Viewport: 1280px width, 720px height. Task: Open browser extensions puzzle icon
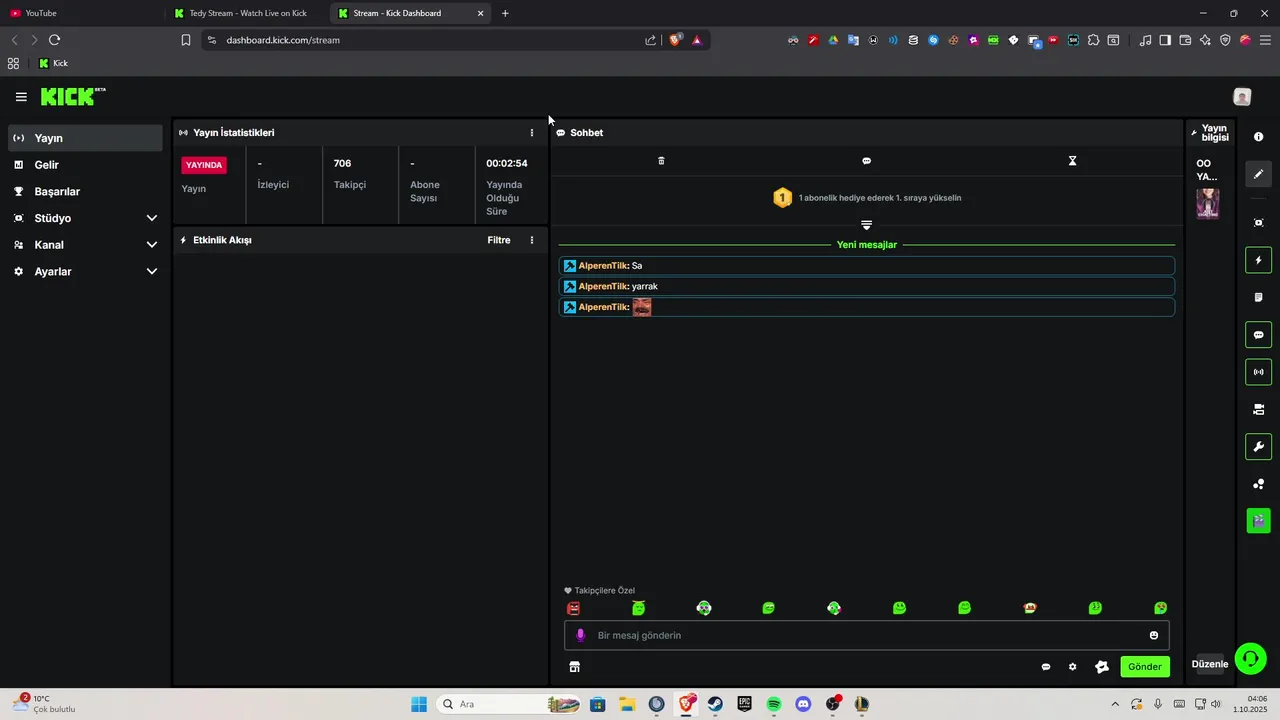1093,40
